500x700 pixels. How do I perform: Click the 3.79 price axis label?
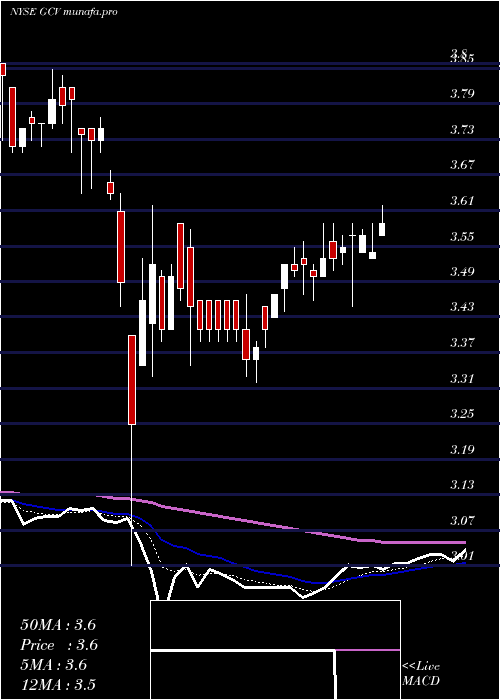462,94
